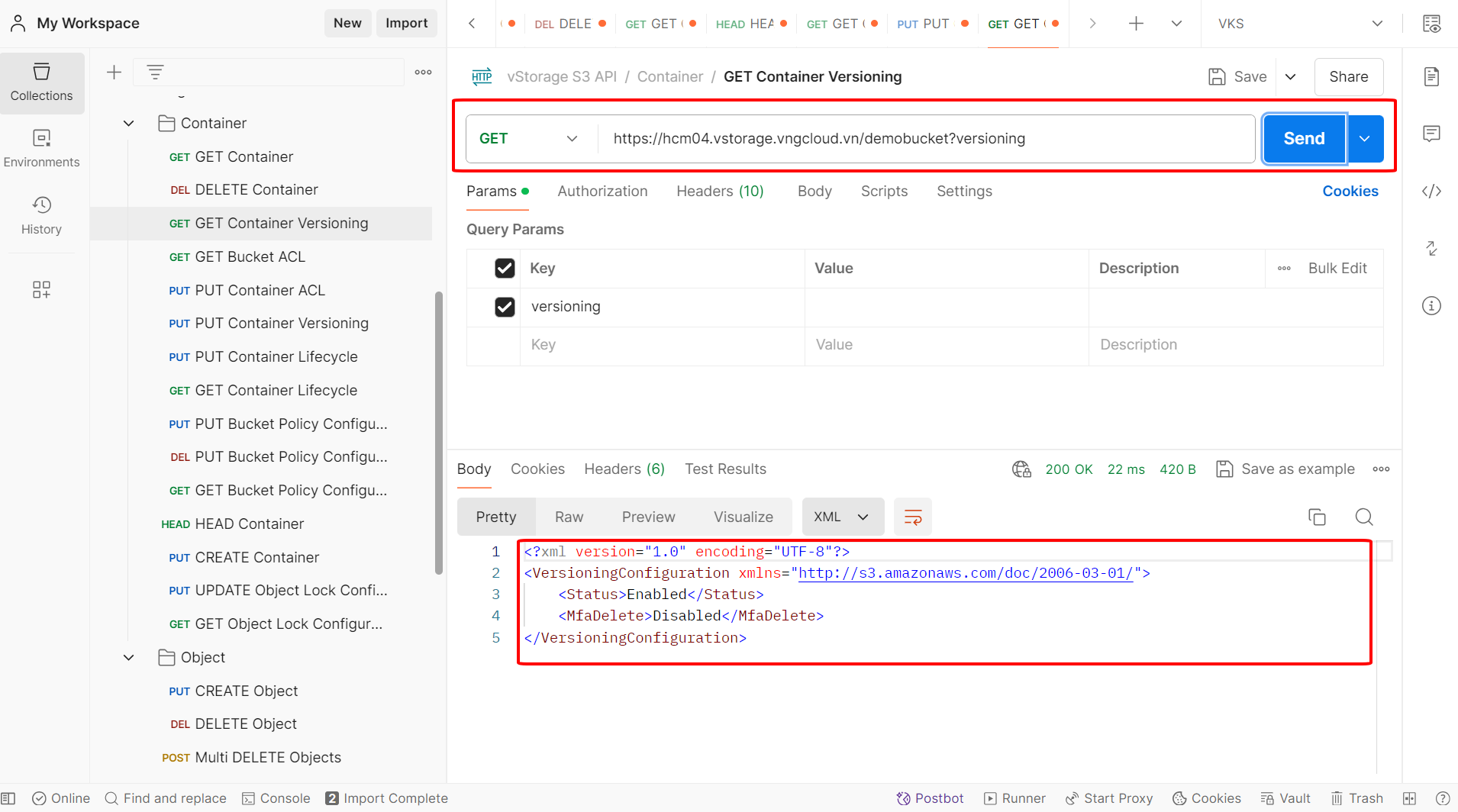This screenshot has width=1458, height=812.
Task: Uncheck the versioning query param checkbox
Action: 505,307
